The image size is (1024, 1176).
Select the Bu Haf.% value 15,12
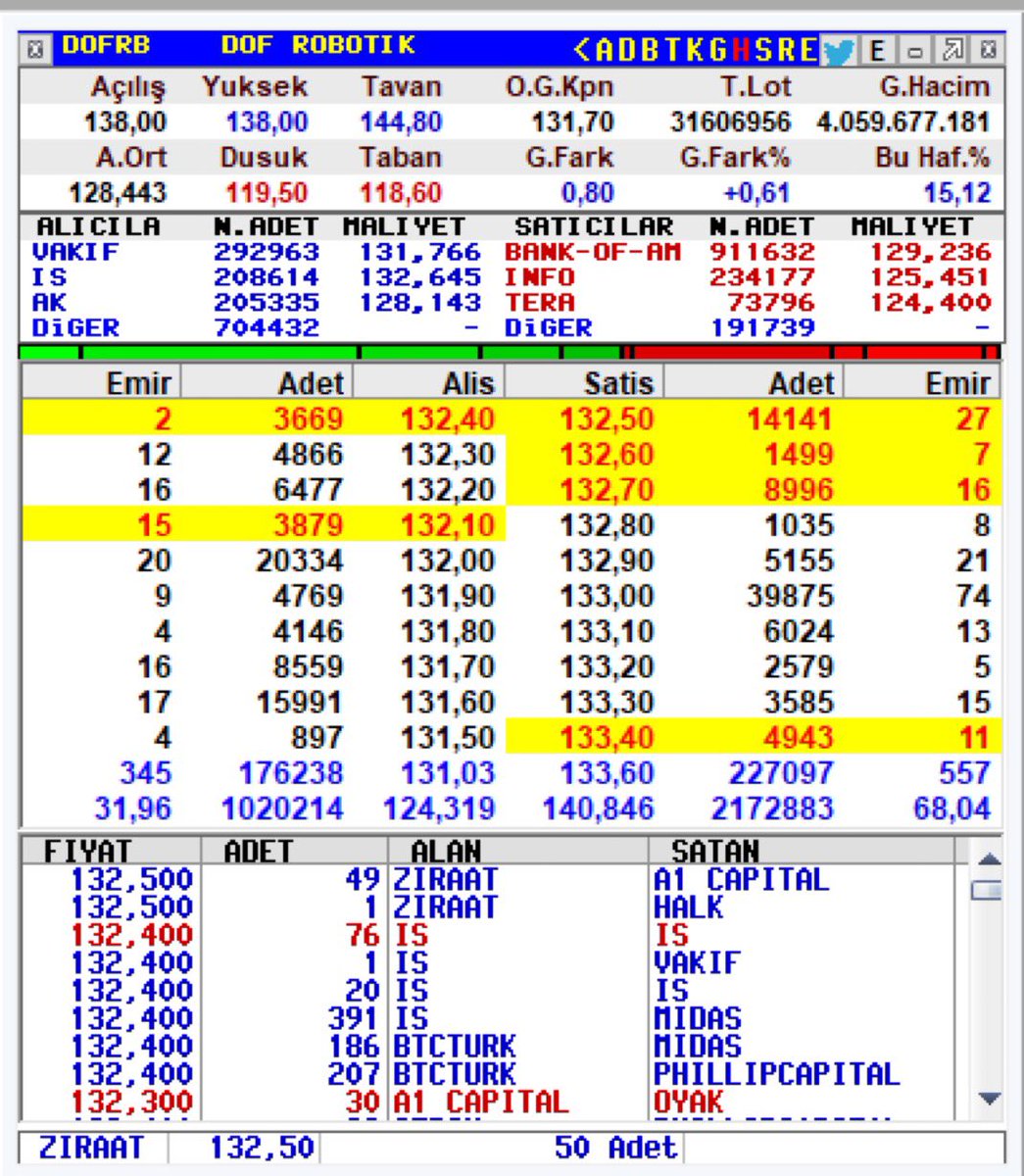pyautogui.click(x=957, y=193)
